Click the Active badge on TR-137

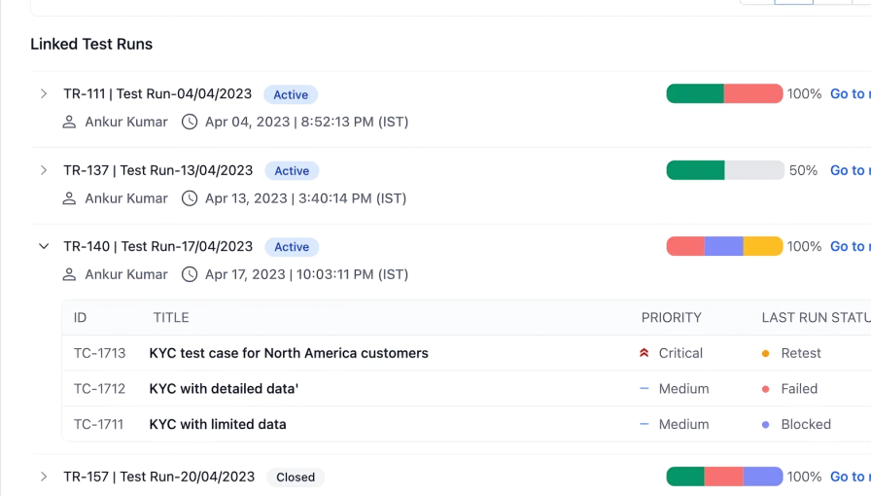coord(291,171)
